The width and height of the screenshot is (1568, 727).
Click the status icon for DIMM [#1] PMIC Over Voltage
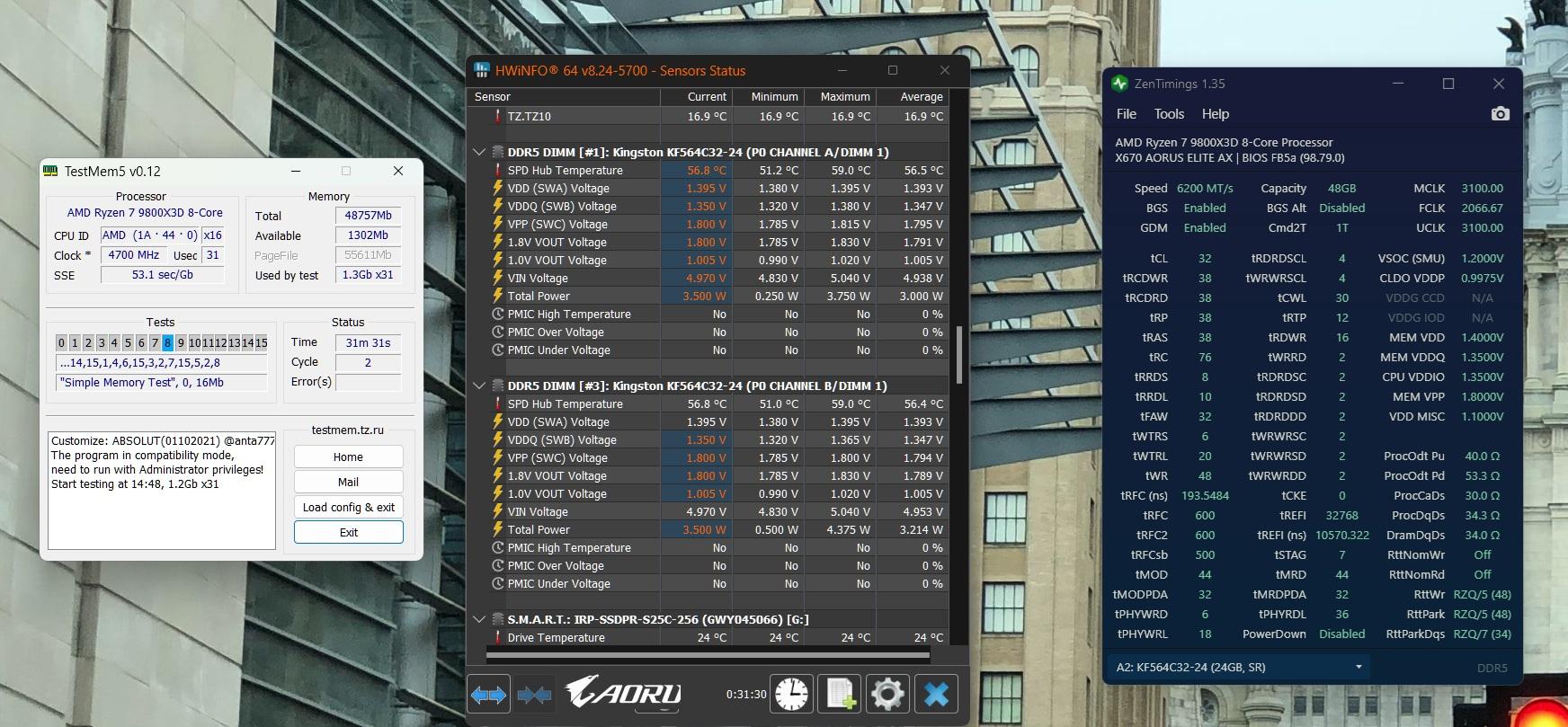pos(497,332)
